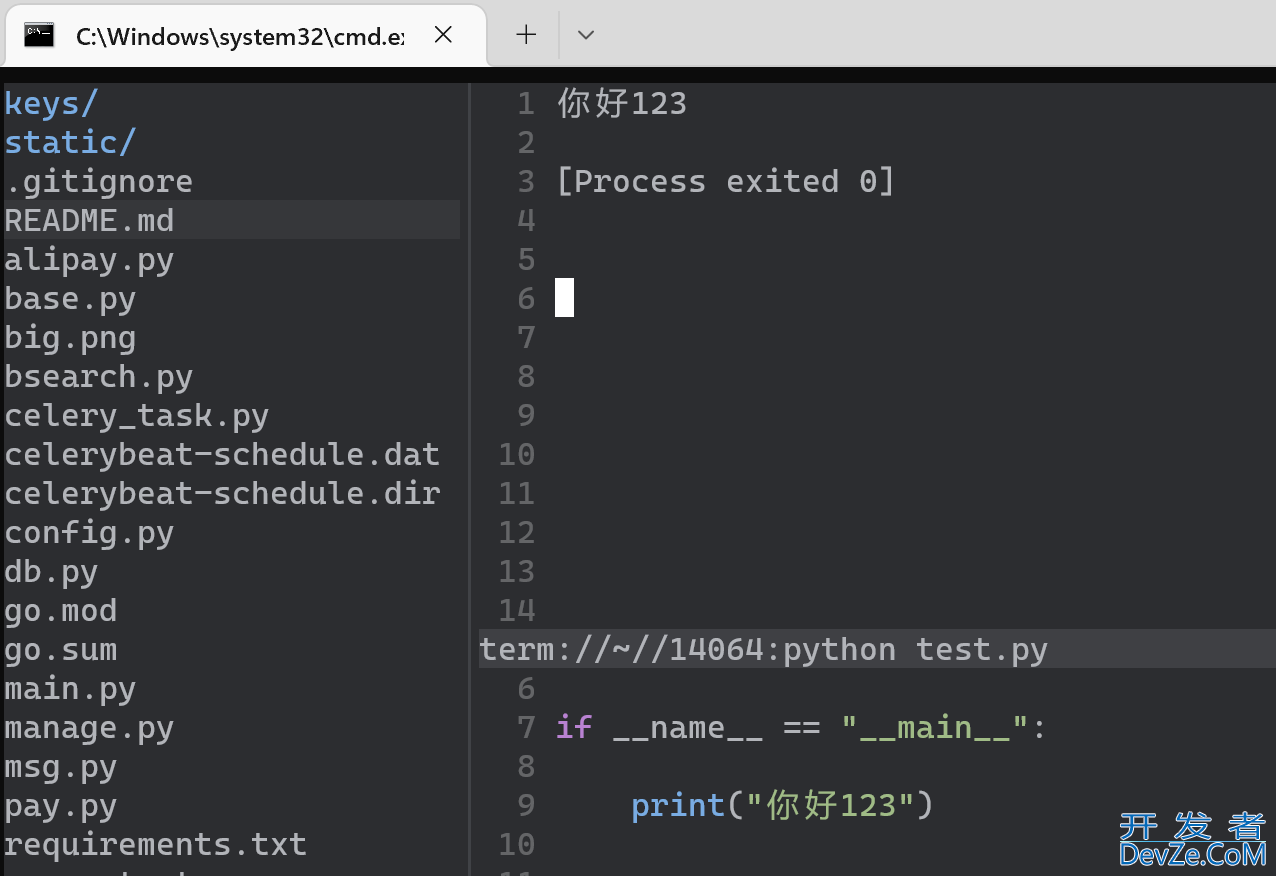
Task: Open alipay.py from the file list
Action: tap(89, 259)
